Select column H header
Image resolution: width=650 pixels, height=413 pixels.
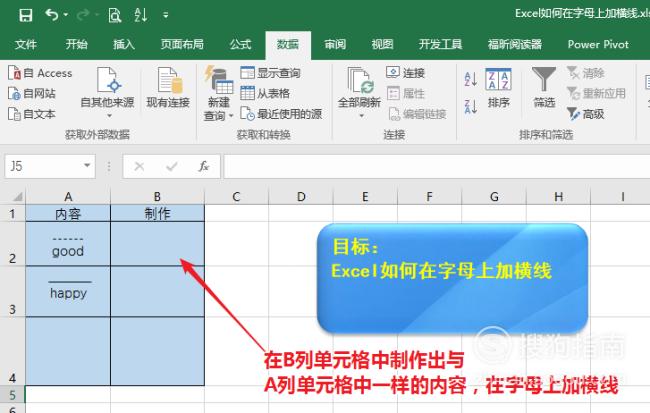point(558,197)
